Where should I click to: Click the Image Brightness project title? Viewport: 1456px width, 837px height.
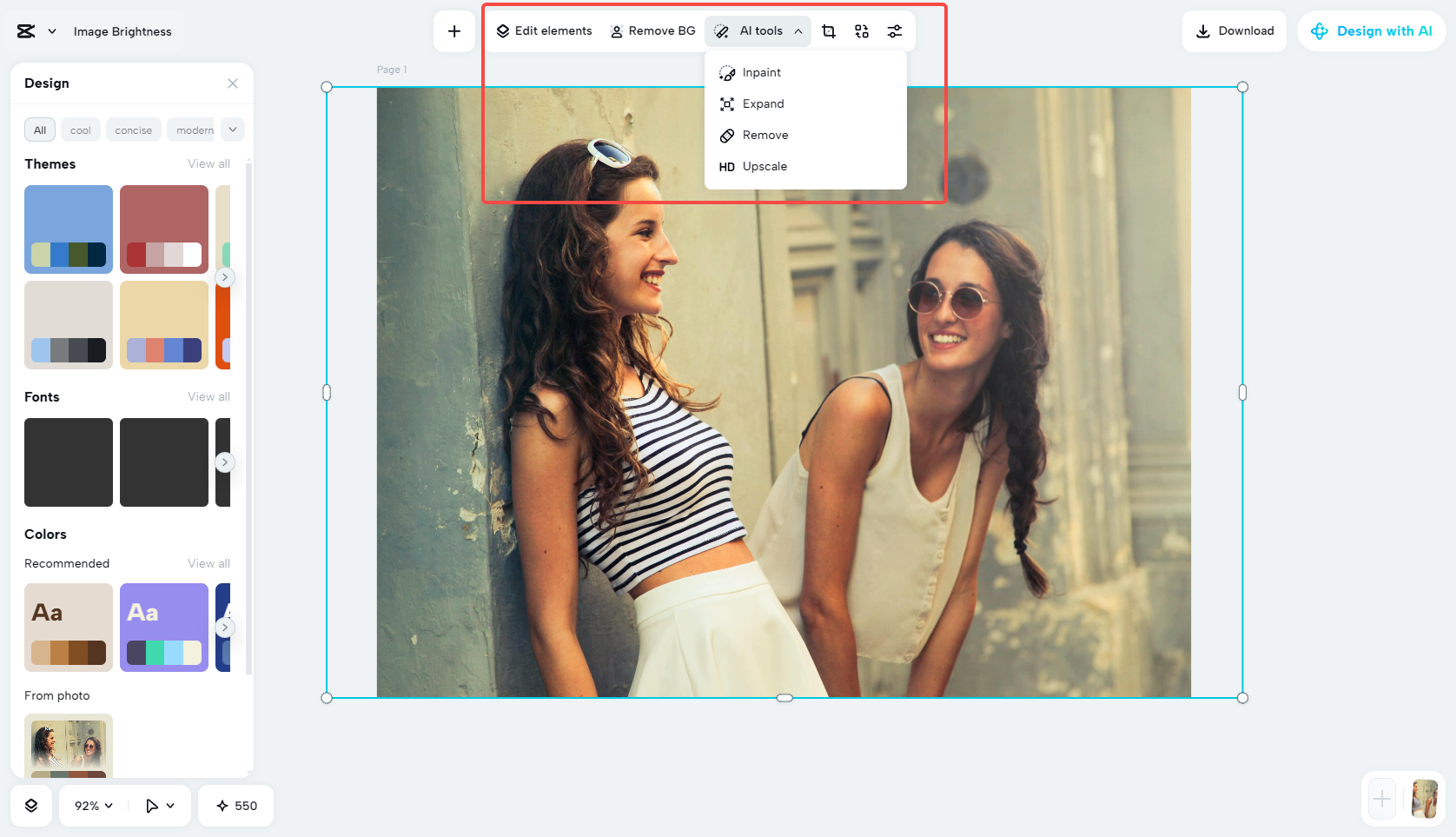[x=122, y=31]
